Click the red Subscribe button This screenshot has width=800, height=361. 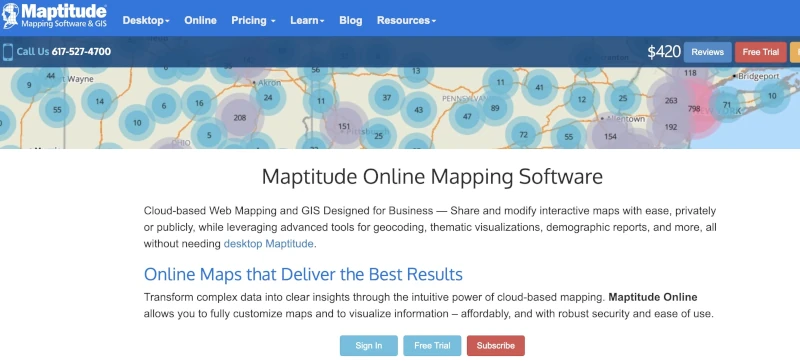(495, 345)
